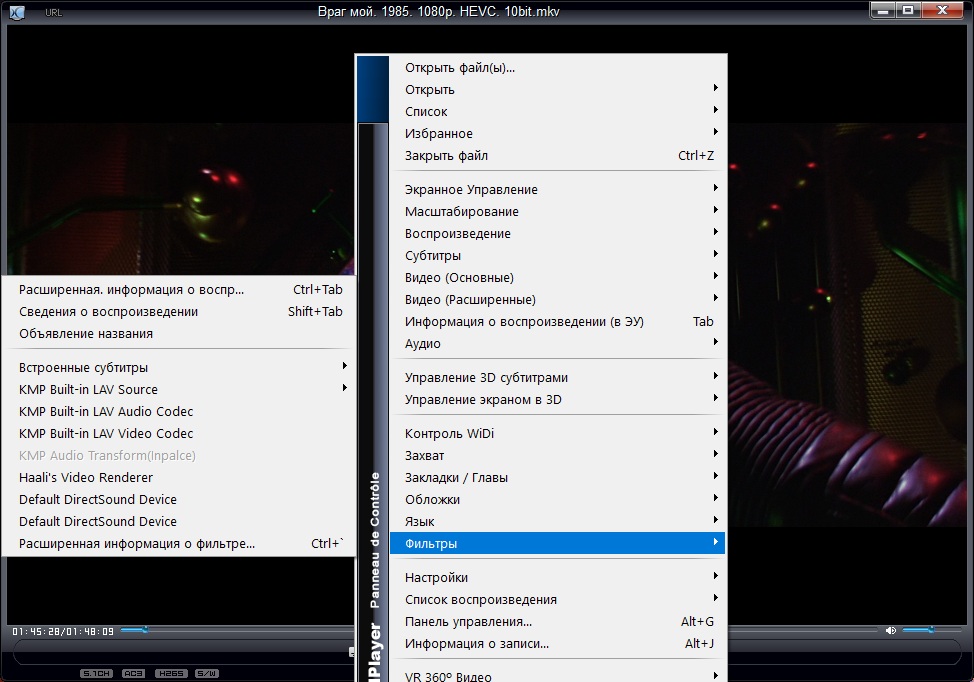
Task: Select Закрыть файл menu entry
Action: pos(446,156)
